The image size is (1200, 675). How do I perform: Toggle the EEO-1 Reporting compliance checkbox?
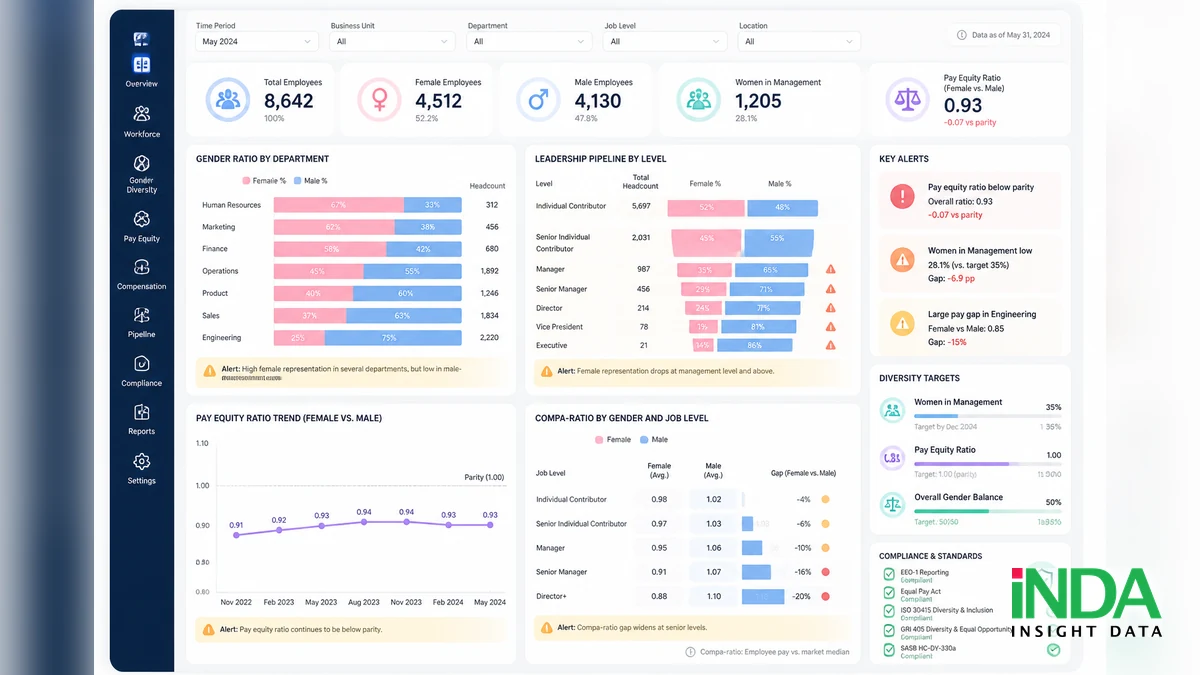[x=889, y=574]
